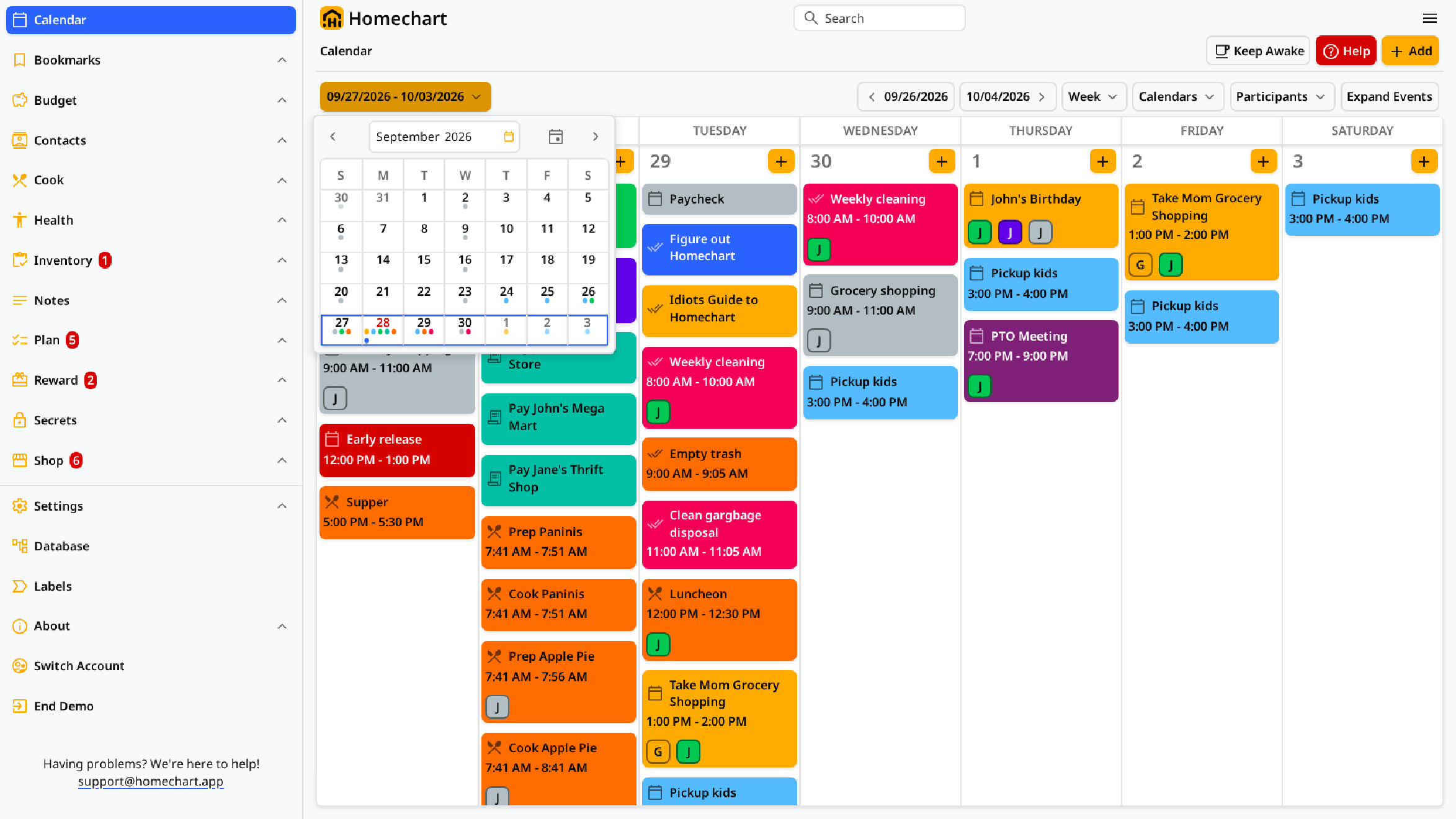The width and height of the screenshot is (1456, 819).
Task: Expand the Settings sidebar section
Action: [x=282, y=506]
